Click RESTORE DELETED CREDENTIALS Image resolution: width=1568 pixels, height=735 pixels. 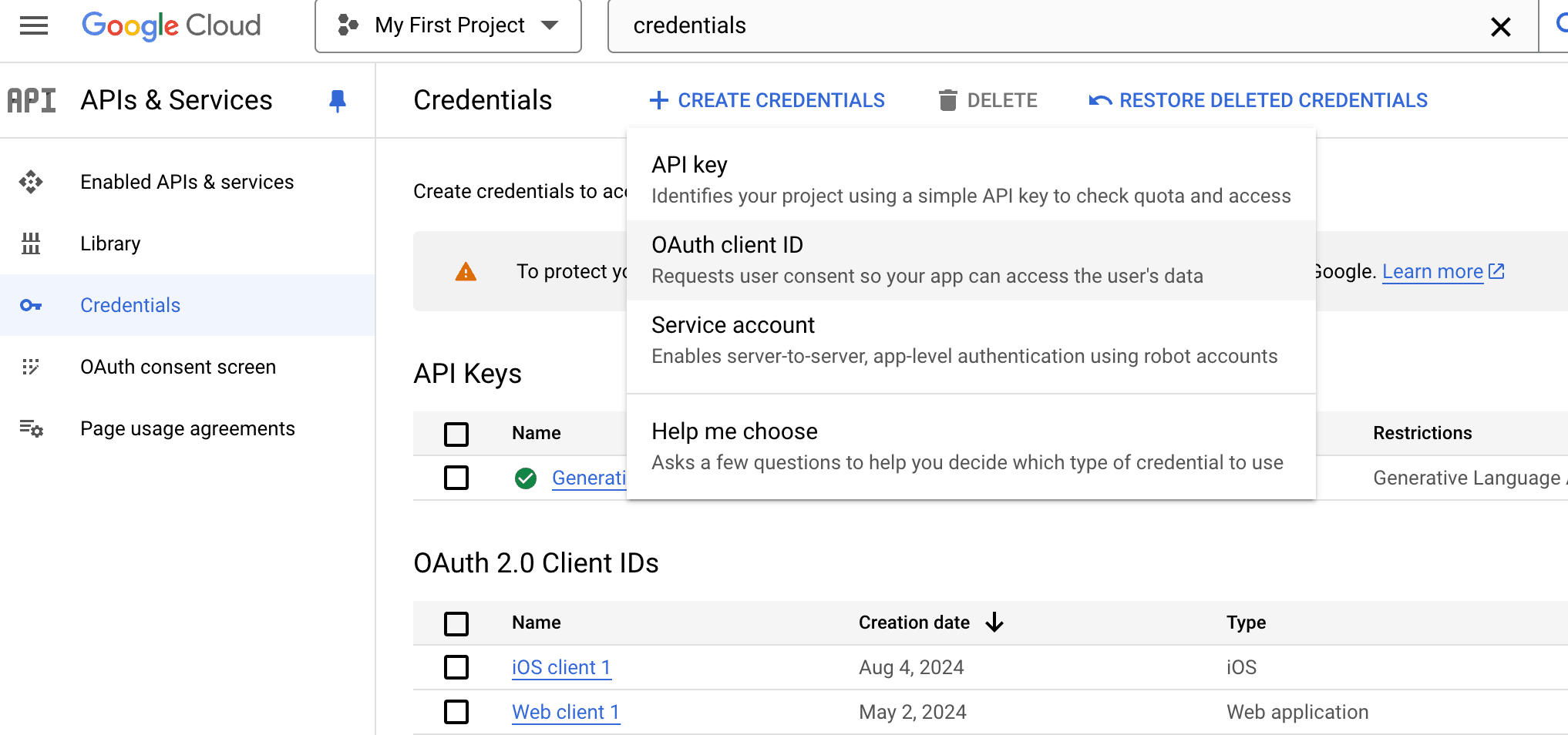(1258, 100)
